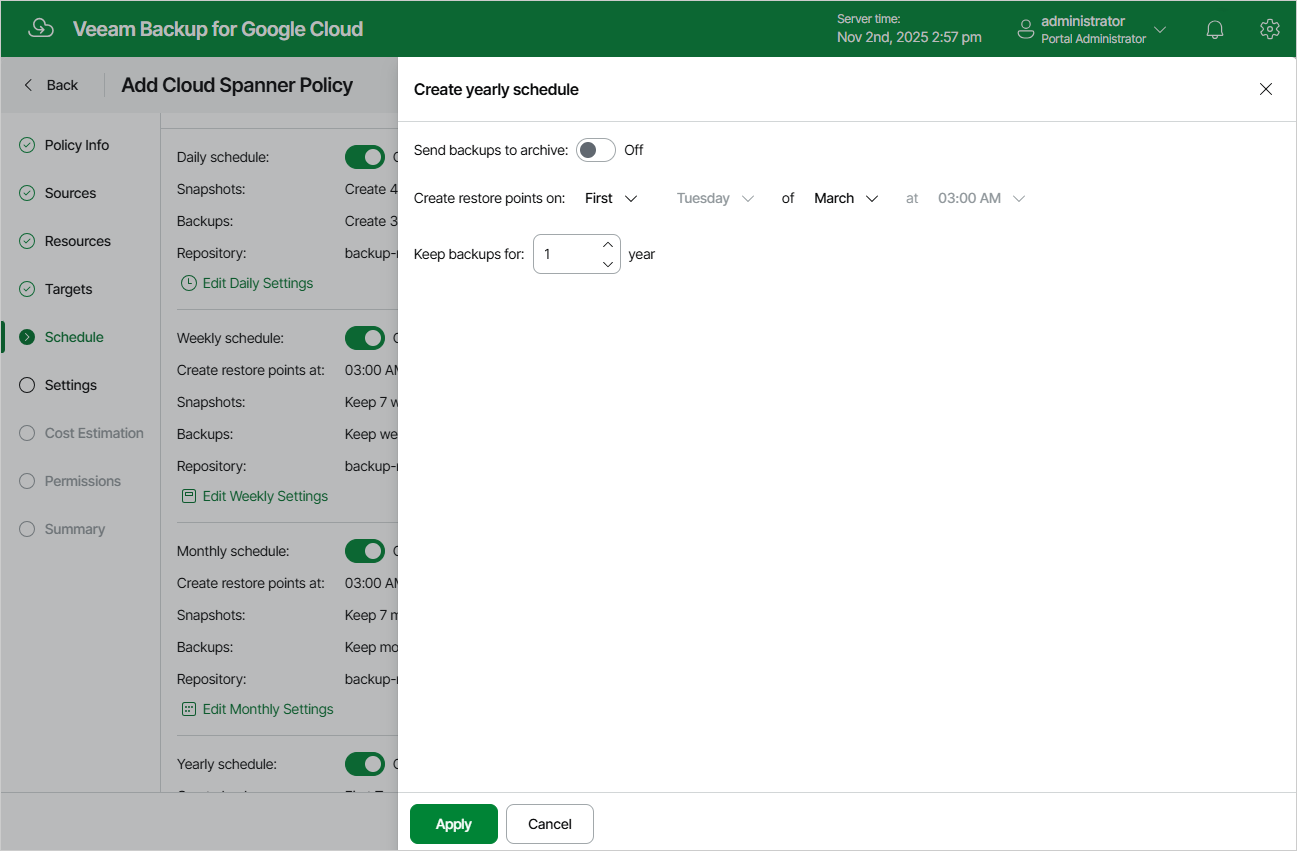The height and width of the screenshot is (851, 1297).
Task: Open the notifications bell
Action: click(1215, 29)
